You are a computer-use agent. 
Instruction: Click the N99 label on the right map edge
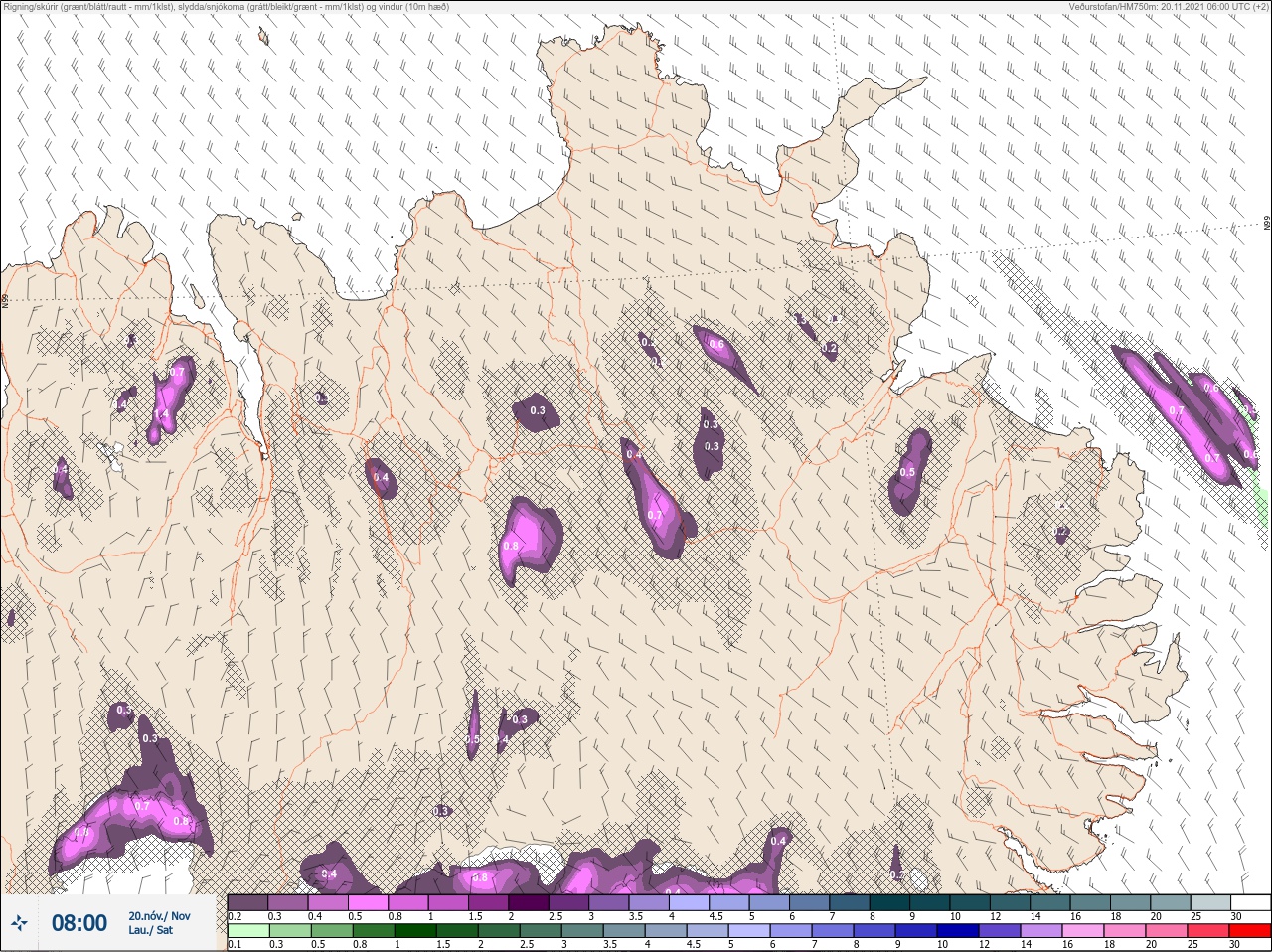1267,224
